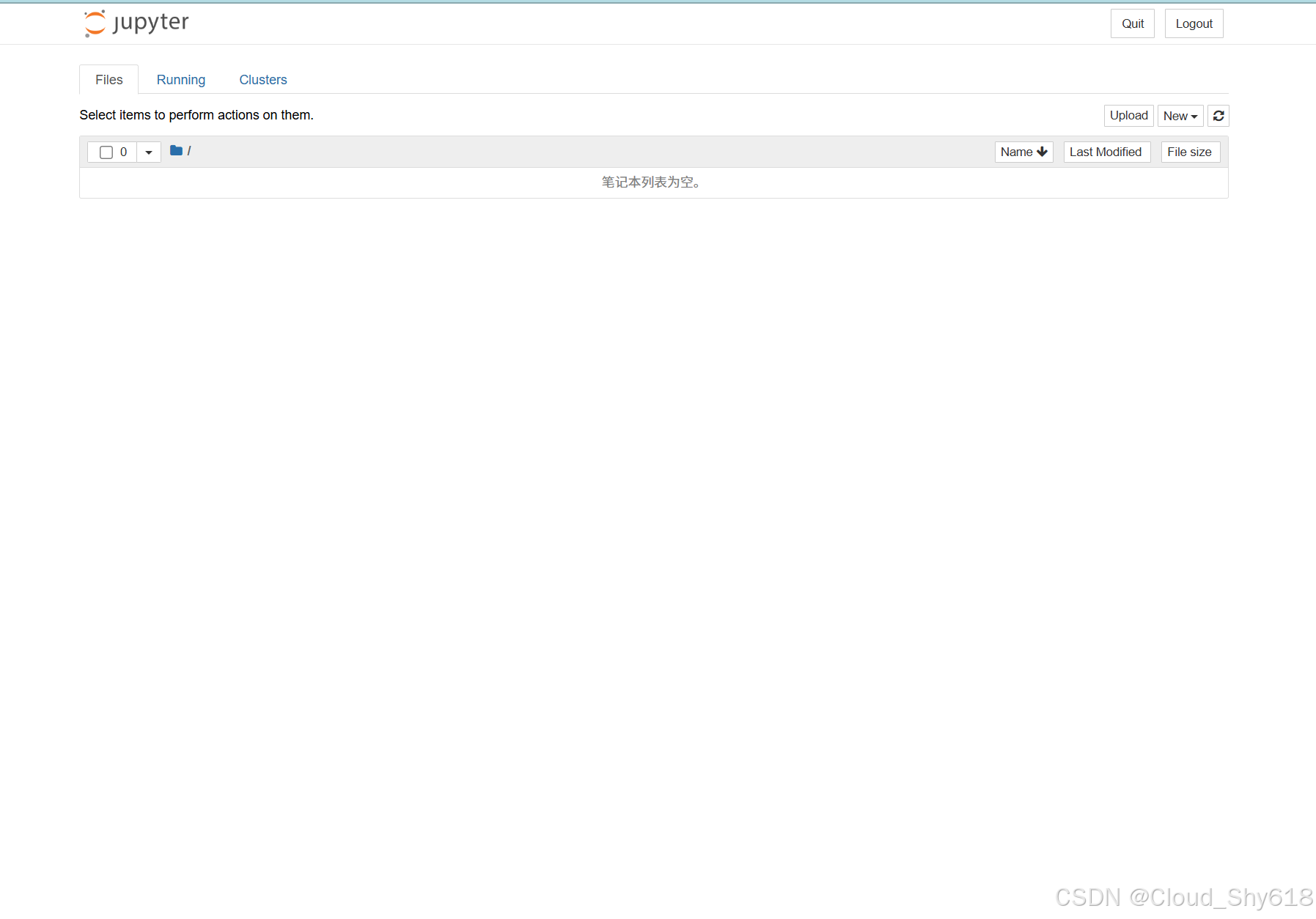Open the Clusters tab
This screenshot has height=919, width=1316.
click(263, 80)
